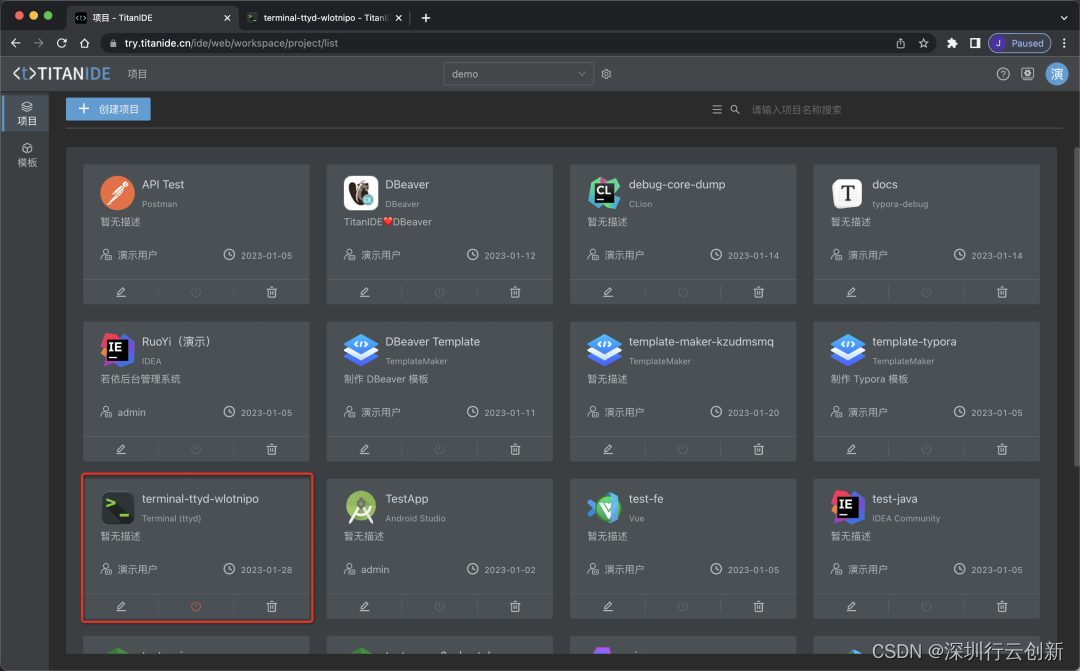Image resolution: width=1080 pixels, height=671 pixels.
Task: Open the user avatar 演 menu
Action: pyautogui.click(x=1057, y=74)
